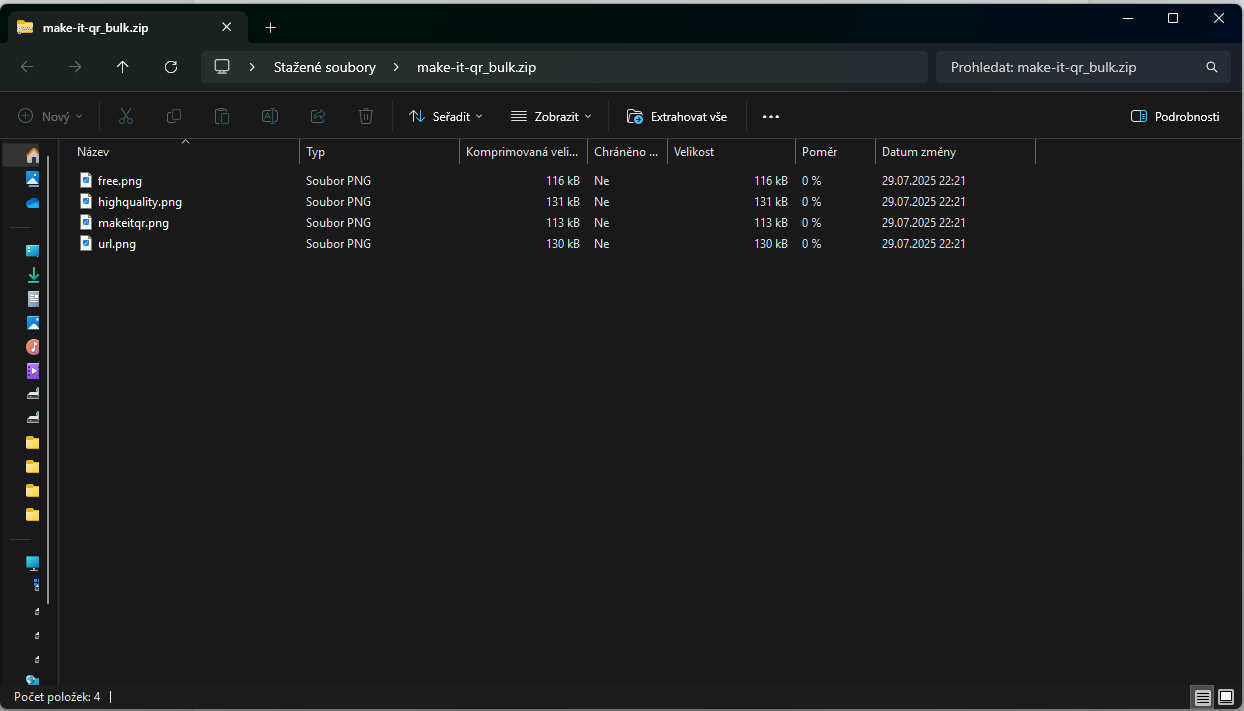Screen dimensions: 1244x711
Task: Open Network icon at sidebar bottom
Action: click(x=32, y=680)
